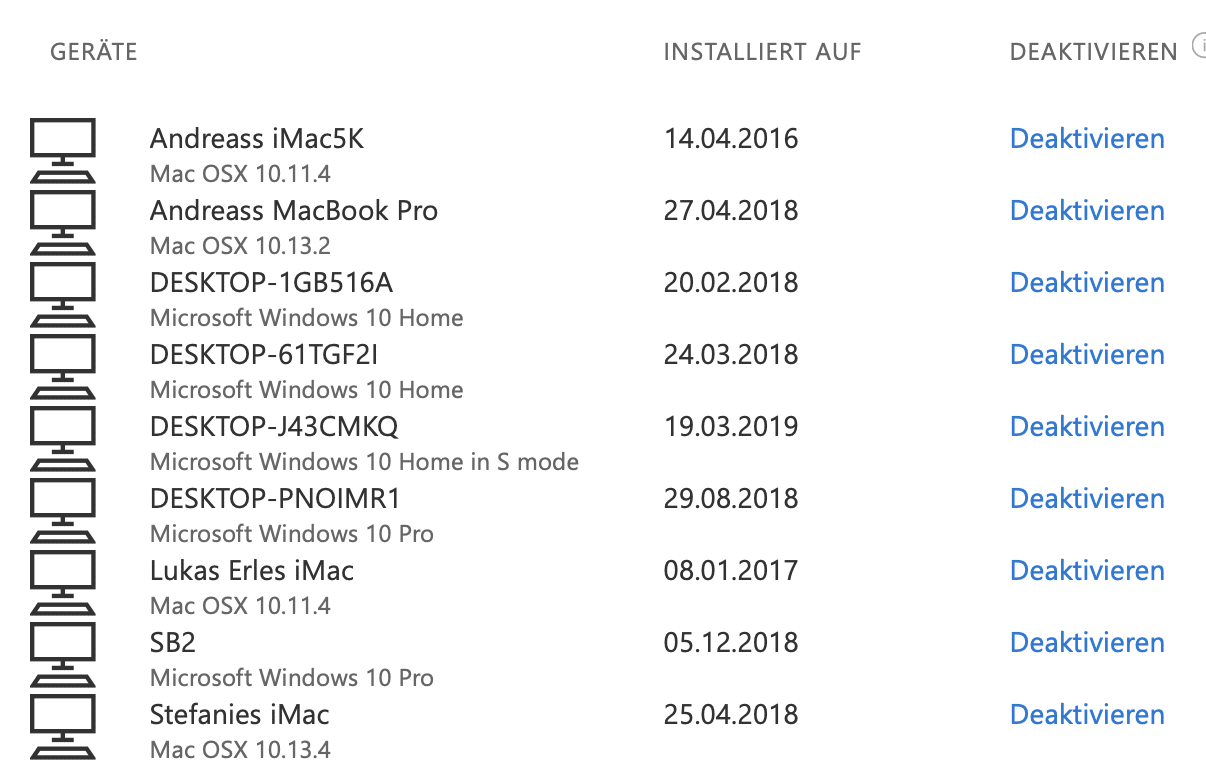Deactivate the DESKTOP-61TGF2I device
Screen dimensions: 1206x776
(1087, 355)
